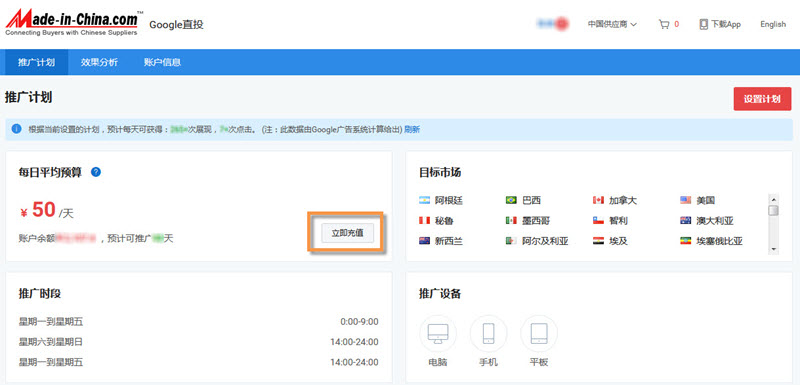This screenshot has height=385, width=800.
Task: Click the red 设置计划 button
Action: 762,99
